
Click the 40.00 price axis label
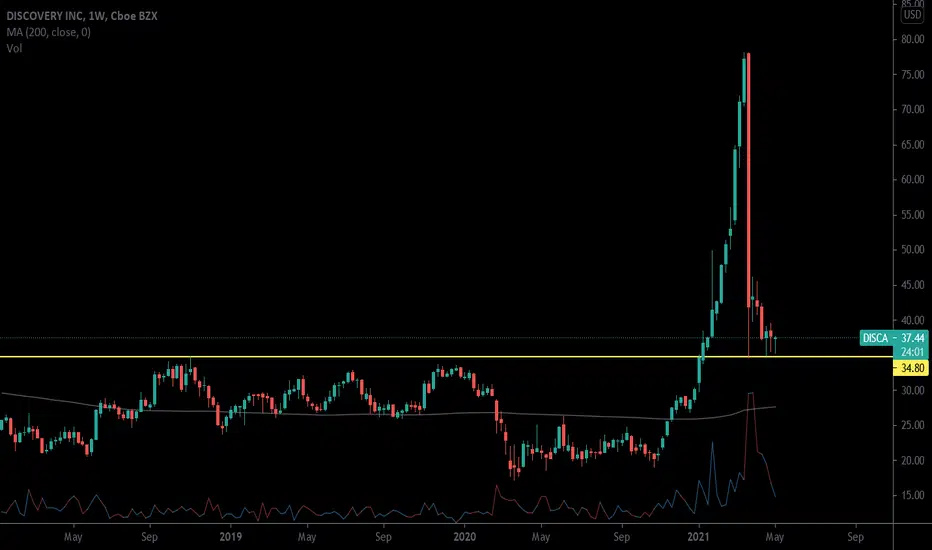tap(912, 320)
